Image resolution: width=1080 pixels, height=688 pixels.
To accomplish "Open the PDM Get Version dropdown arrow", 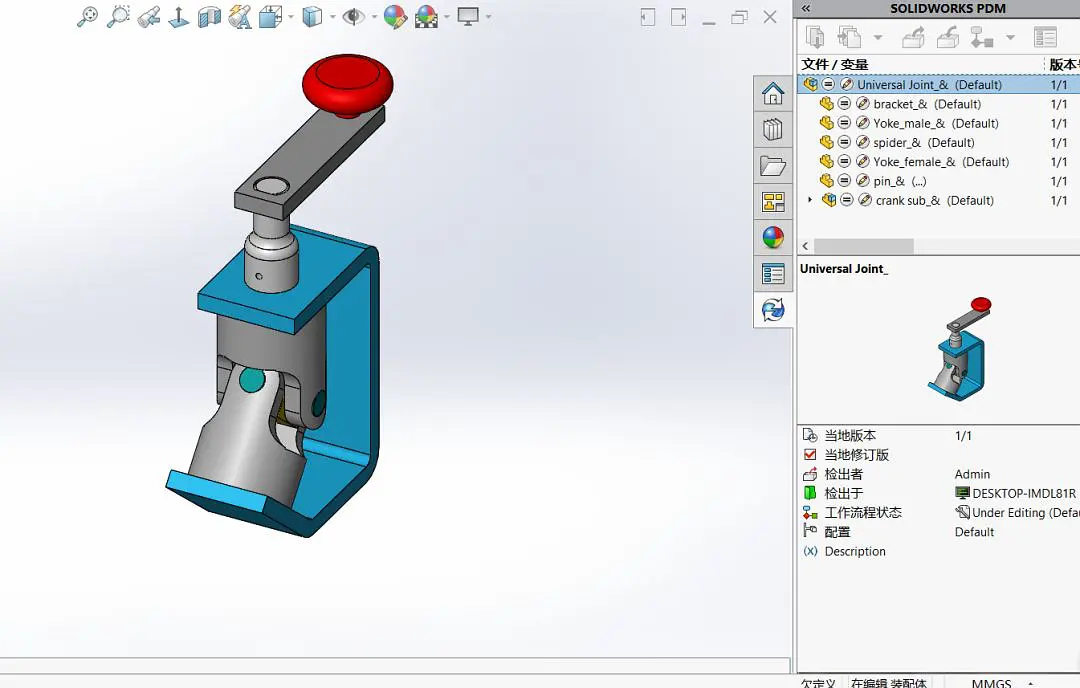I will point(878,38).
